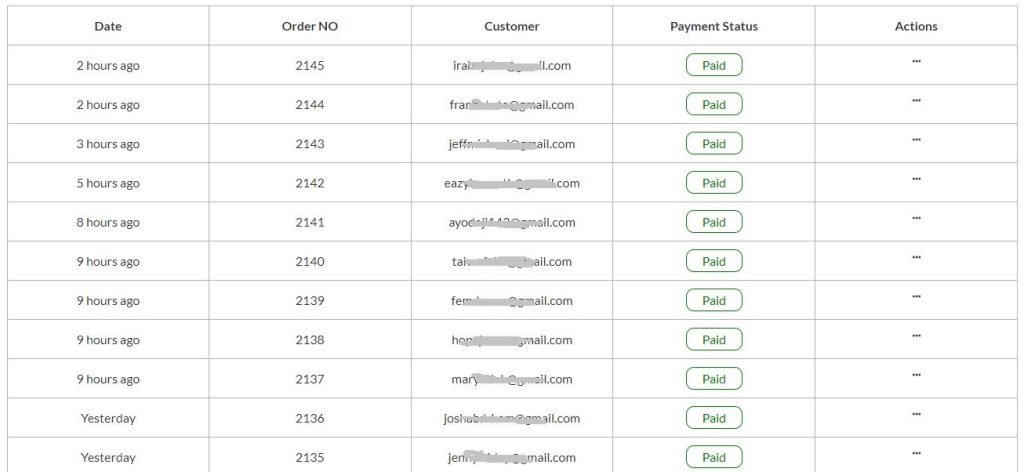Select the Paid badge on order 2136

pyautogui.click(x=714, y=418)
